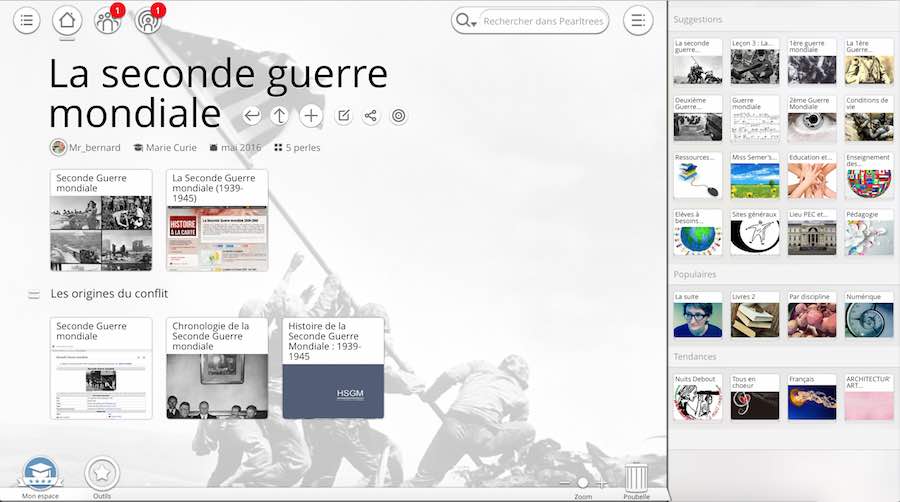
Task: Click the zoom slider handle
Action: point(583,483)
